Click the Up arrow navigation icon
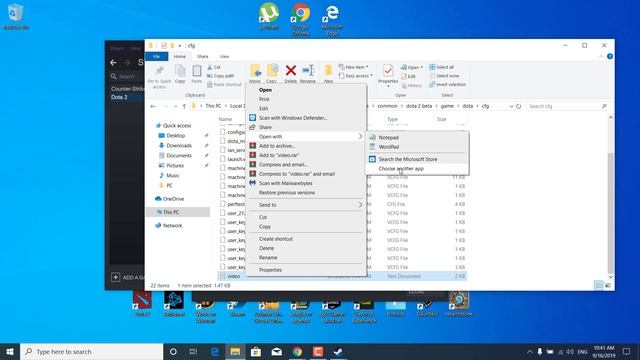 click(184, 106)
